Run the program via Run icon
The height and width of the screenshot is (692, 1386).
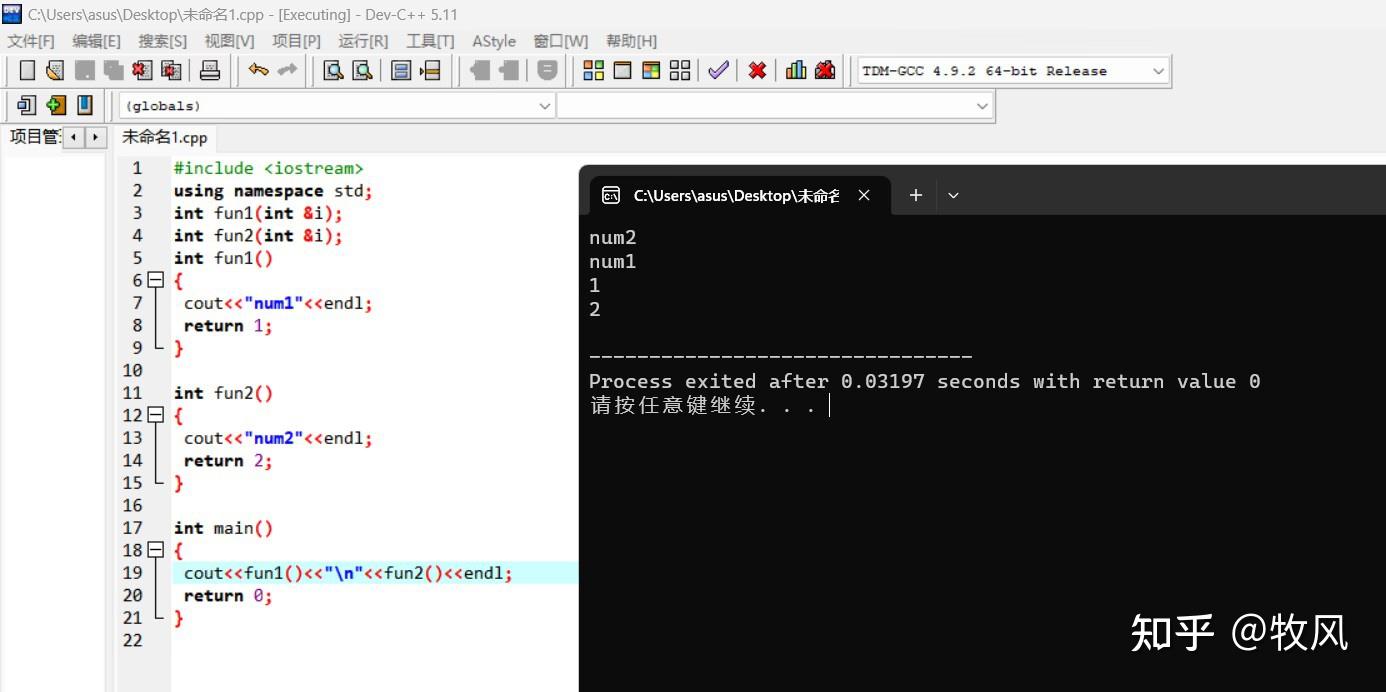click(622, 70)
